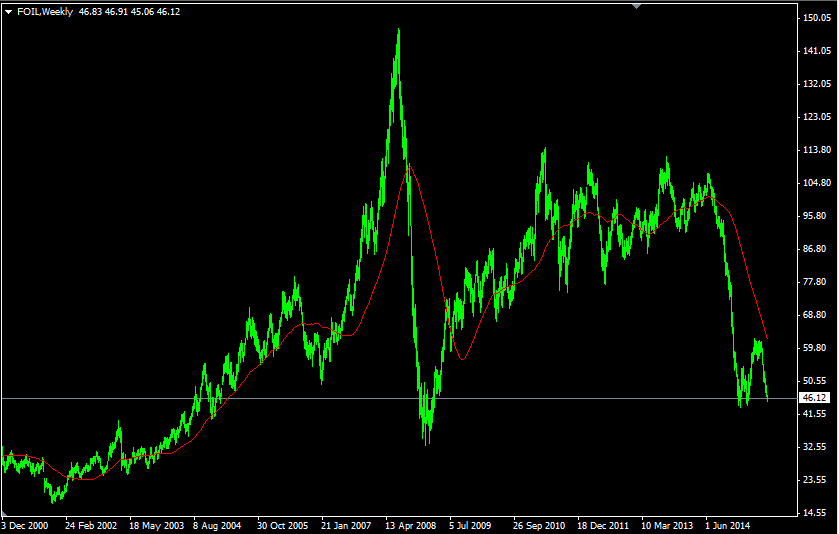This screenshot has width=839, height=534.
Task: Click the dropdown triangle beside FOIL,Weekly
Action: coord(8,12)
